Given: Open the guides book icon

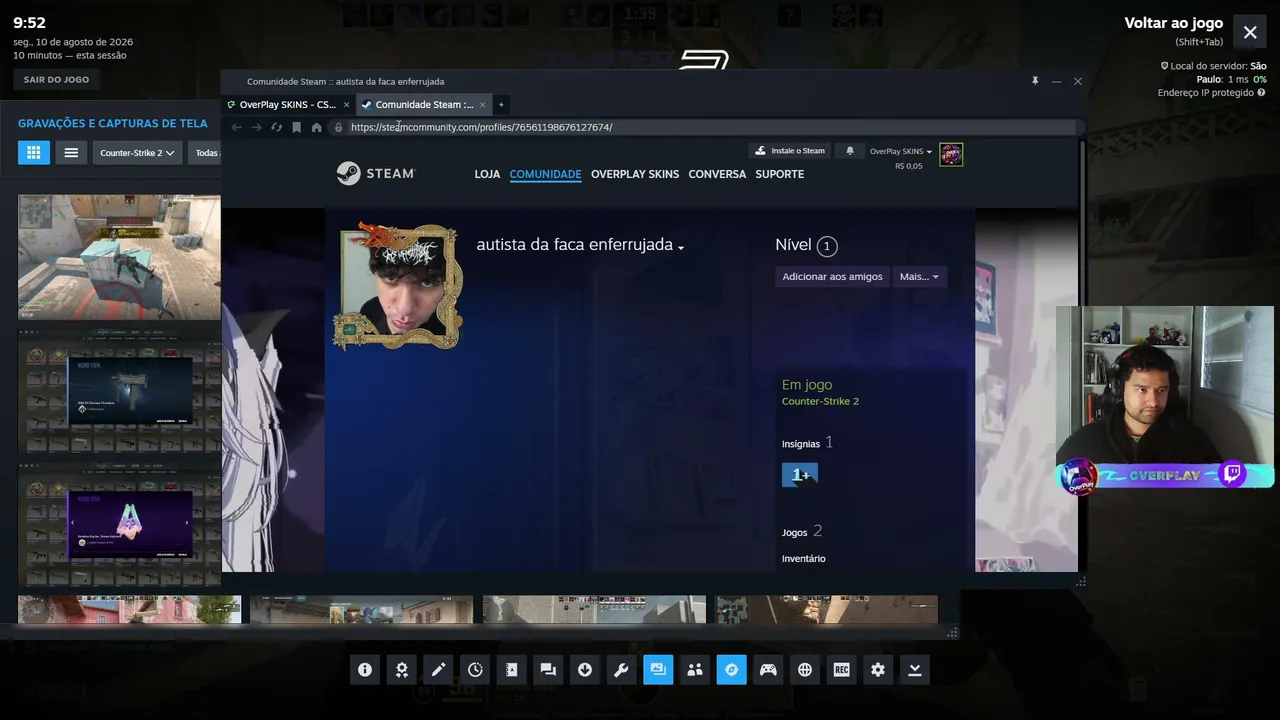Looking at the screenshot, I should [511, 670].
